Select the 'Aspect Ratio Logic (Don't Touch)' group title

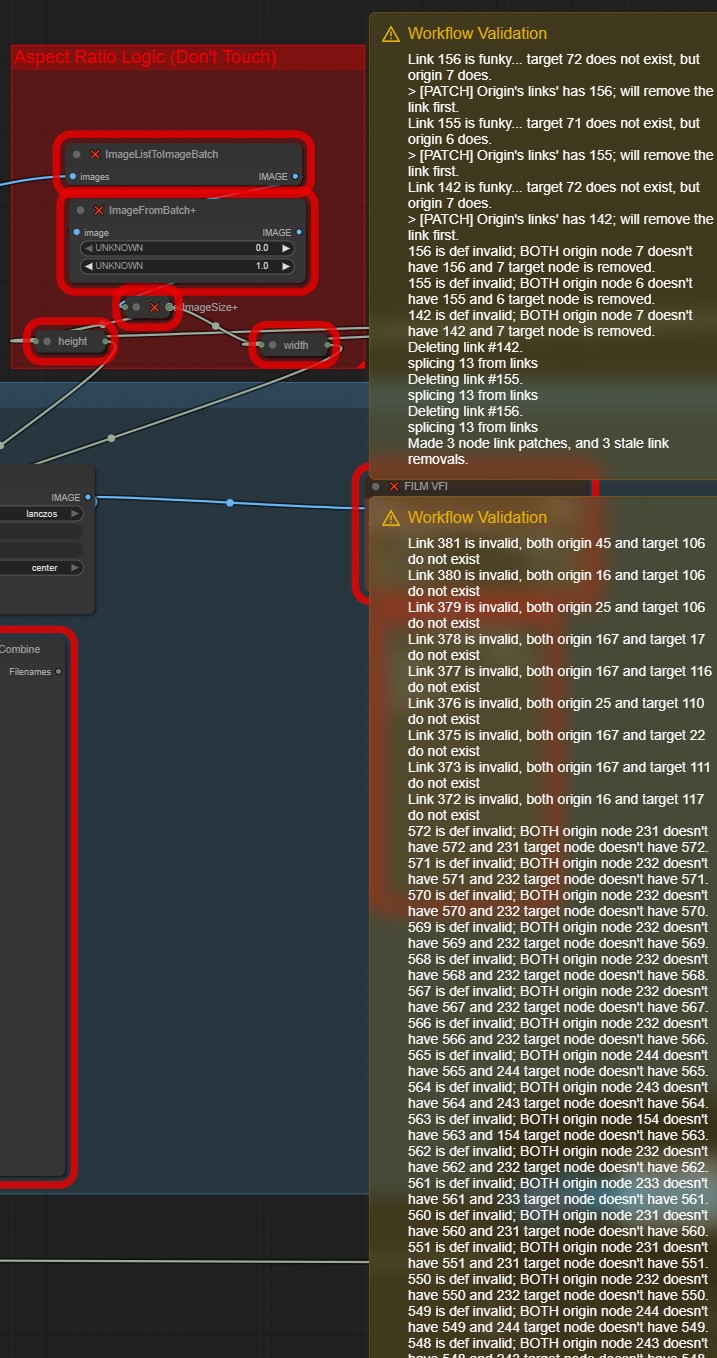[x=145, y=58]
